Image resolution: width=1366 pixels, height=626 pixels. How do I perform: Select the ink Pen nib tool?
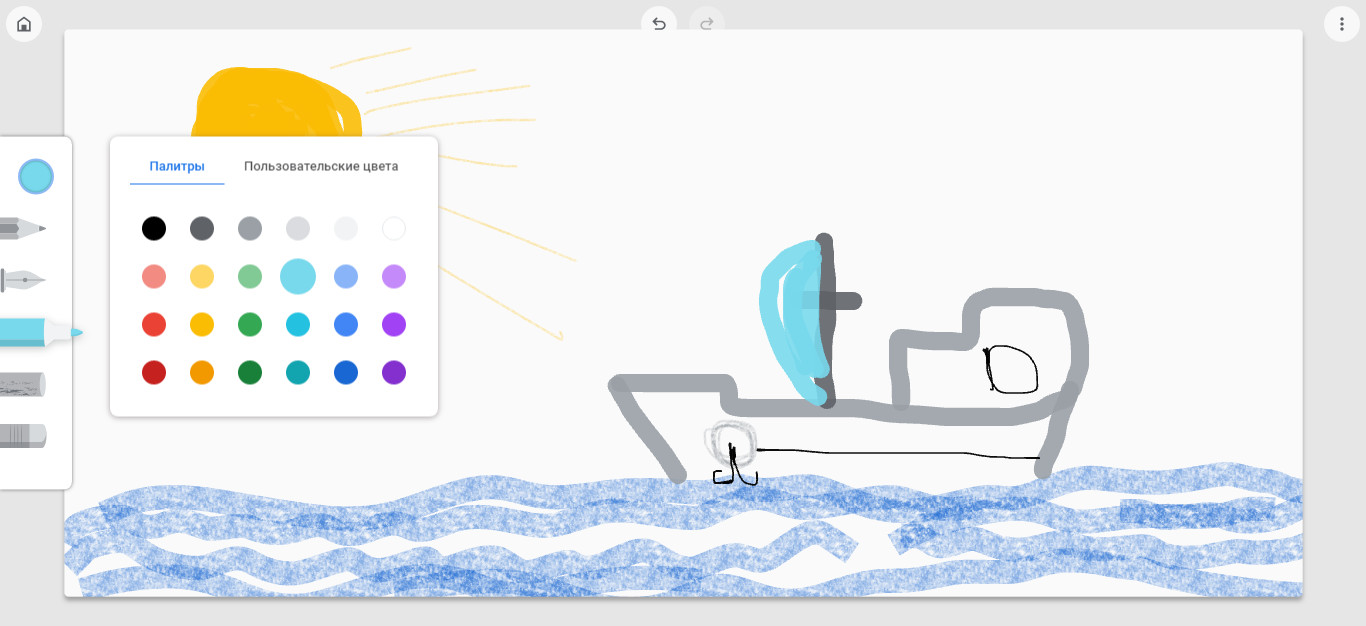click(x=24, y=281)
